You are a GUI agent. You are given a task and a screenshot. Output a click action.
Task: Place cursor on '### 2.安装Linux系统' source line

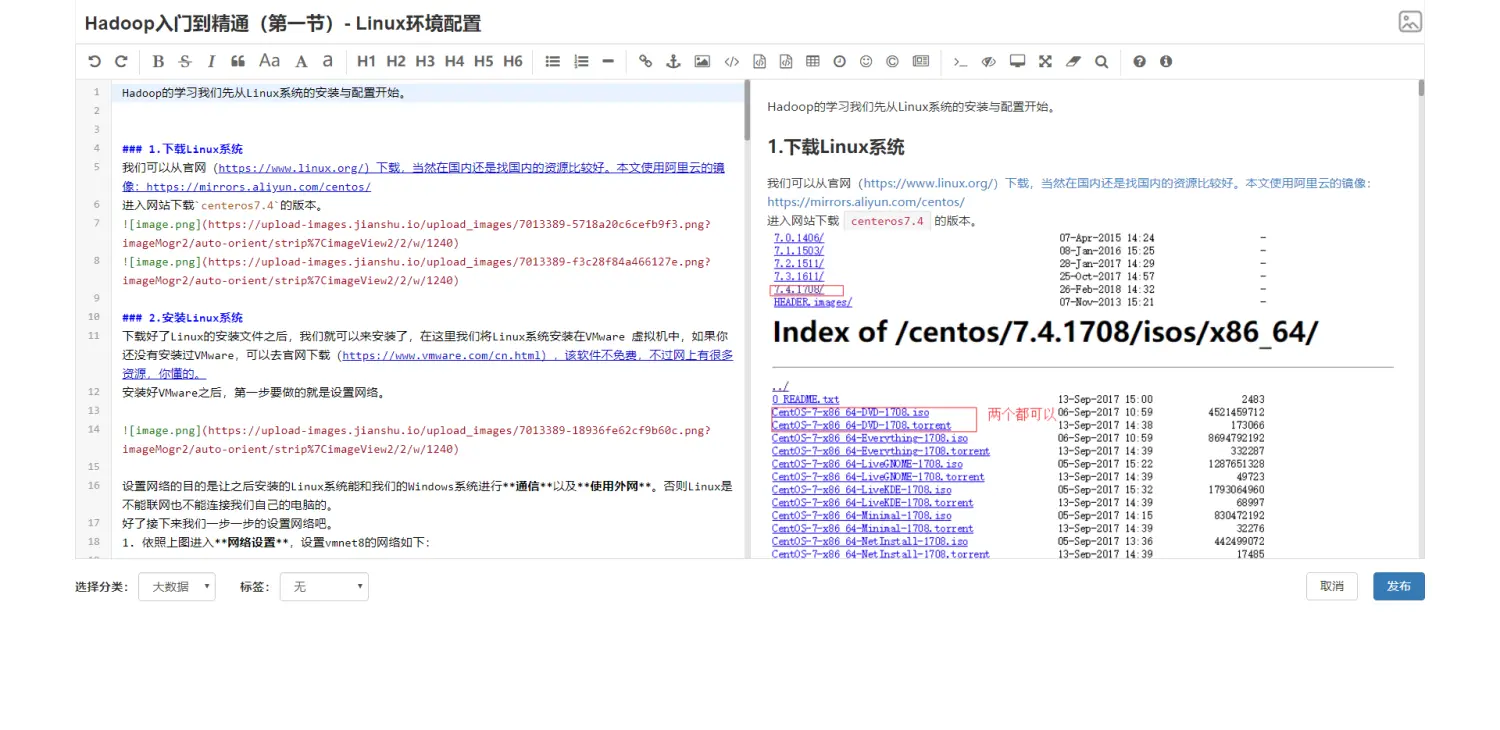[182, 318]
